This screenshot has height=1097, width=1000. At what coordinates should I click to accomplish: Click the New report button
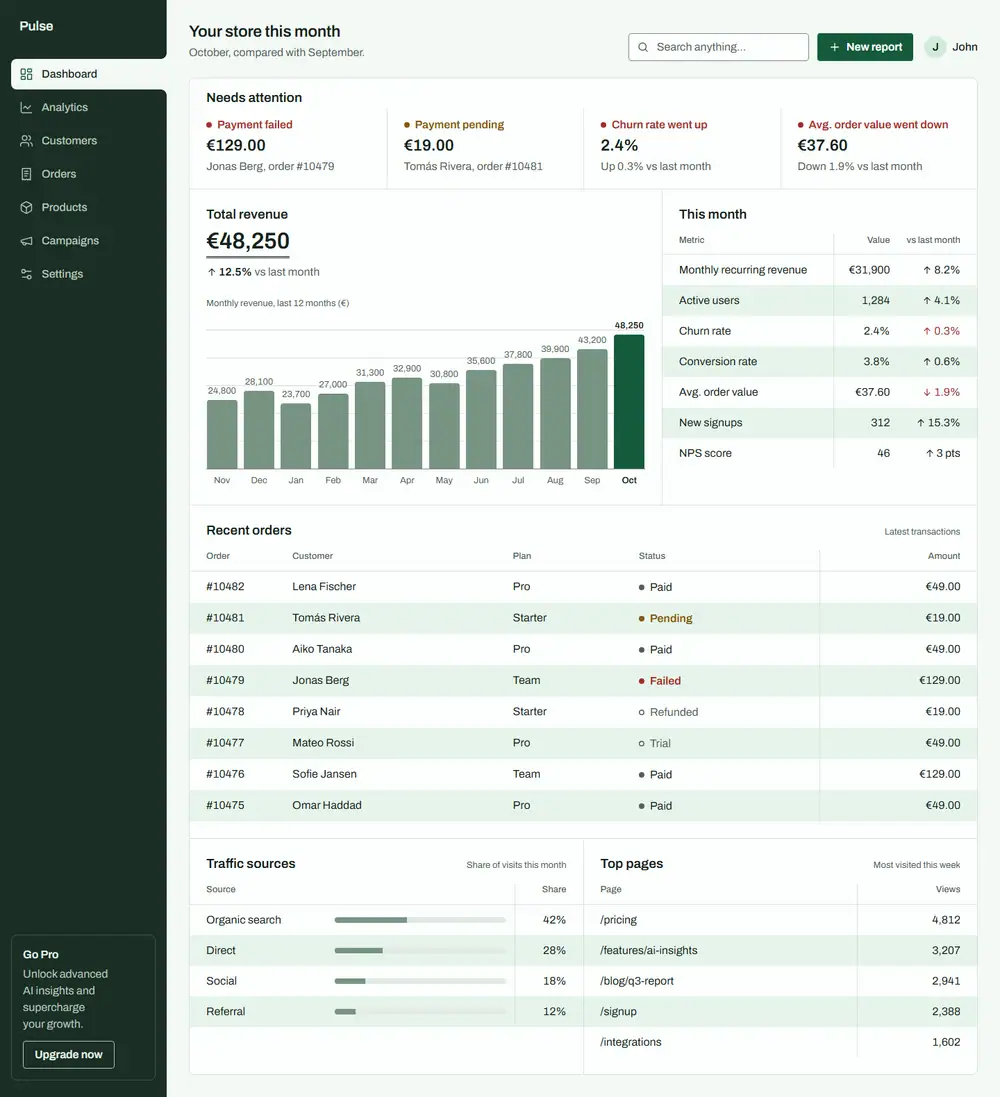pyautogui.click(x=865, y=47)
